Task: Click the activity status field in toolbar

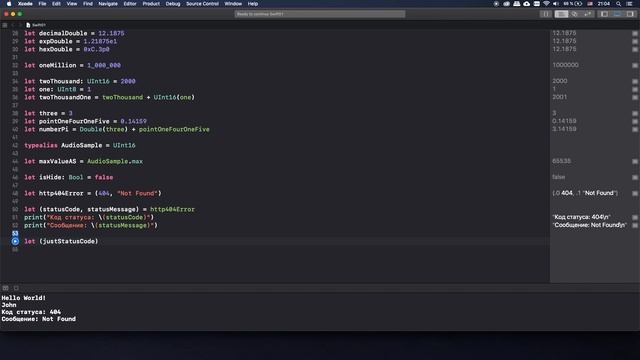Action: (320, 14)
